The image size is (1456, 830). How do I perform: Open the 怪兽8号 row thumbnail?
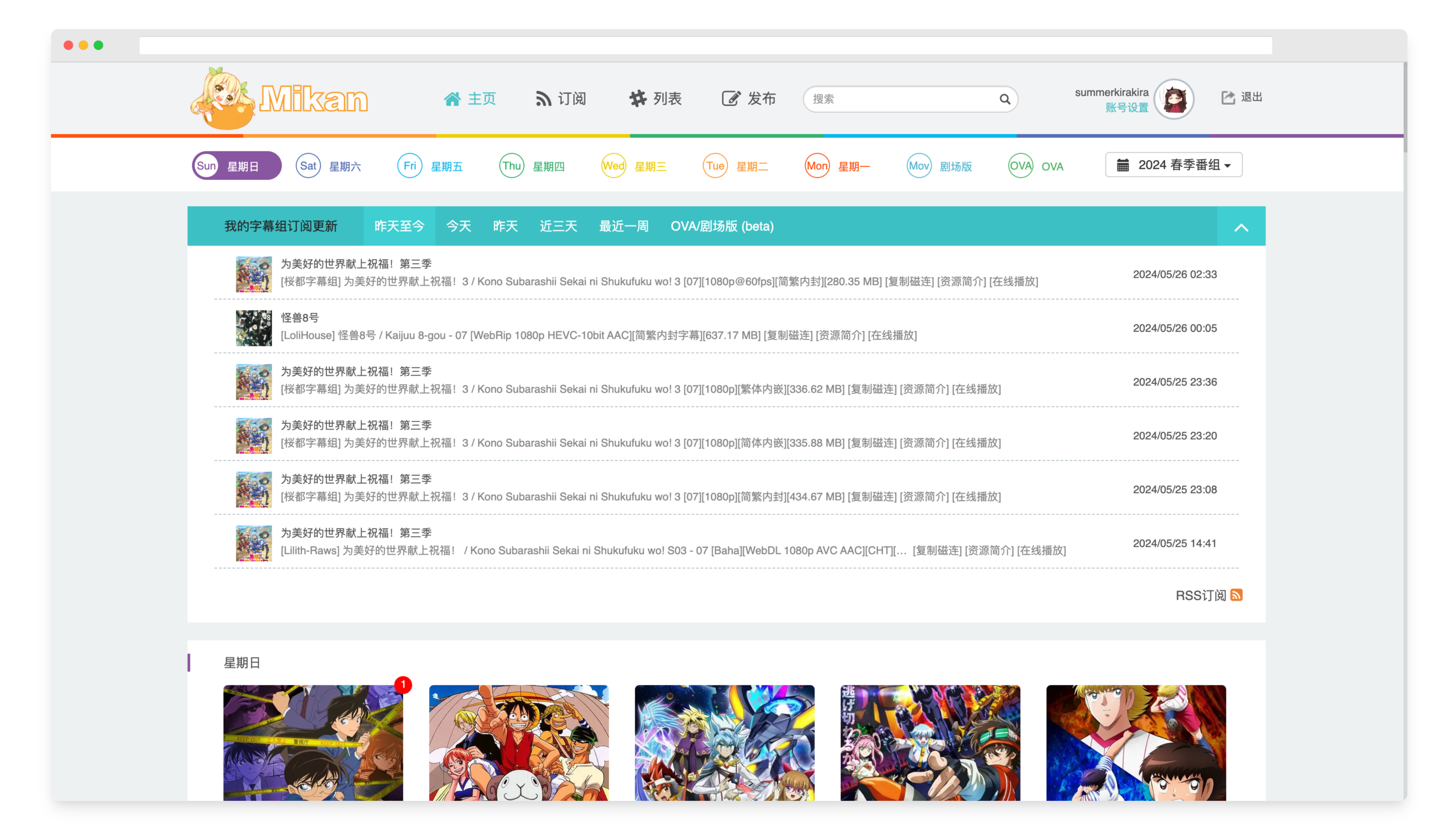pyautogui.click(x=254, y=328)
